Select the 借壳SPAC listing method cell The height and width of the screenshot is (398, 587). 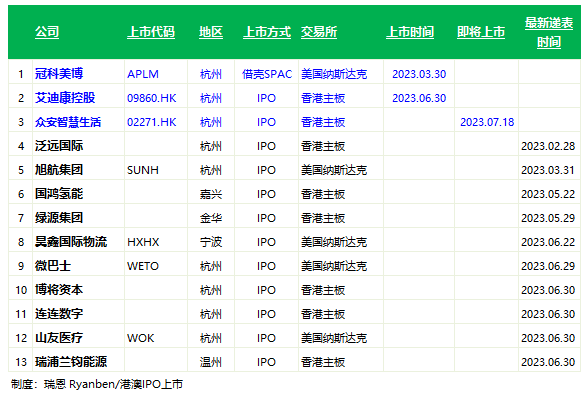point(267,74)
